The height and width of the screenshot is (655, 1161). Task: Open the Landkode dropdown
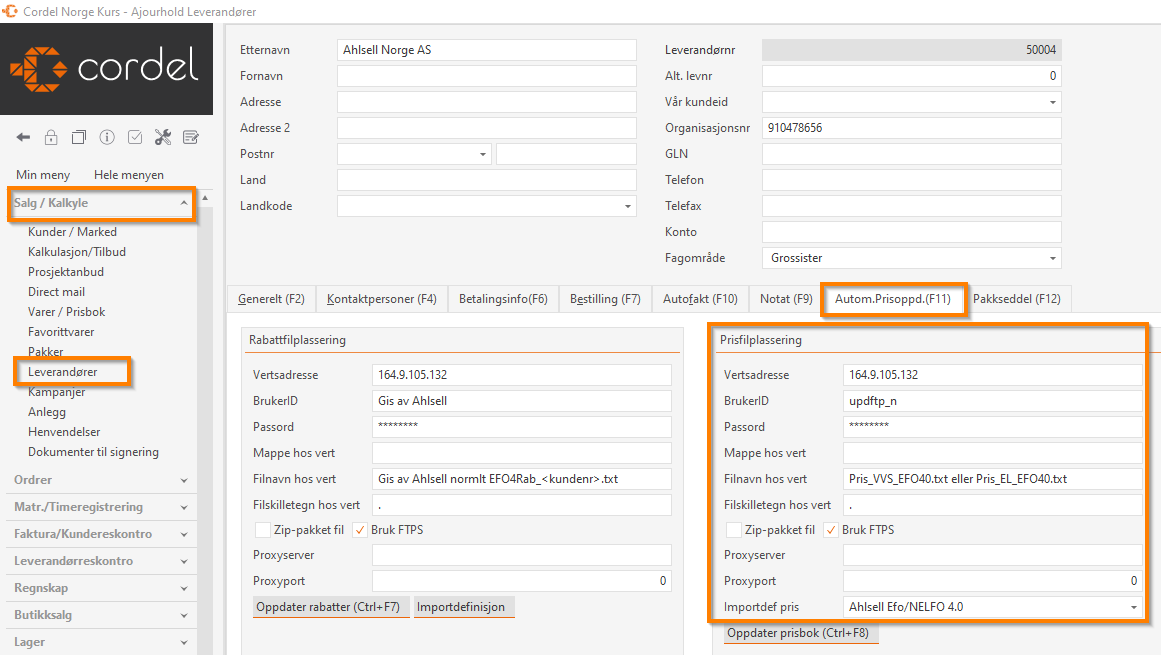click(x=628, y=206)
